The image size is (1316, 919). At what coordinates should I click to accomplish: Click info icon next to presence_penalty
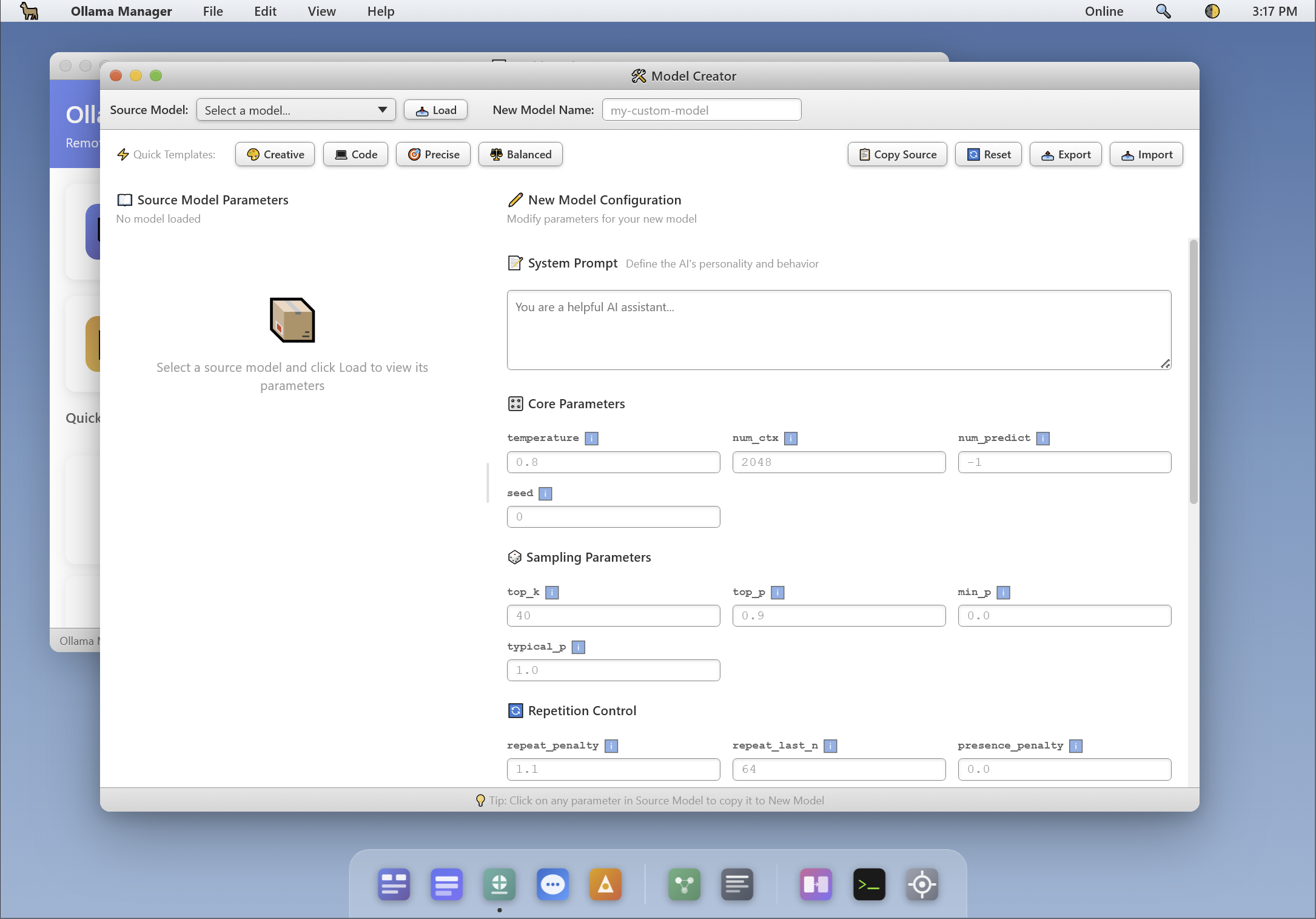point(1075,746)
